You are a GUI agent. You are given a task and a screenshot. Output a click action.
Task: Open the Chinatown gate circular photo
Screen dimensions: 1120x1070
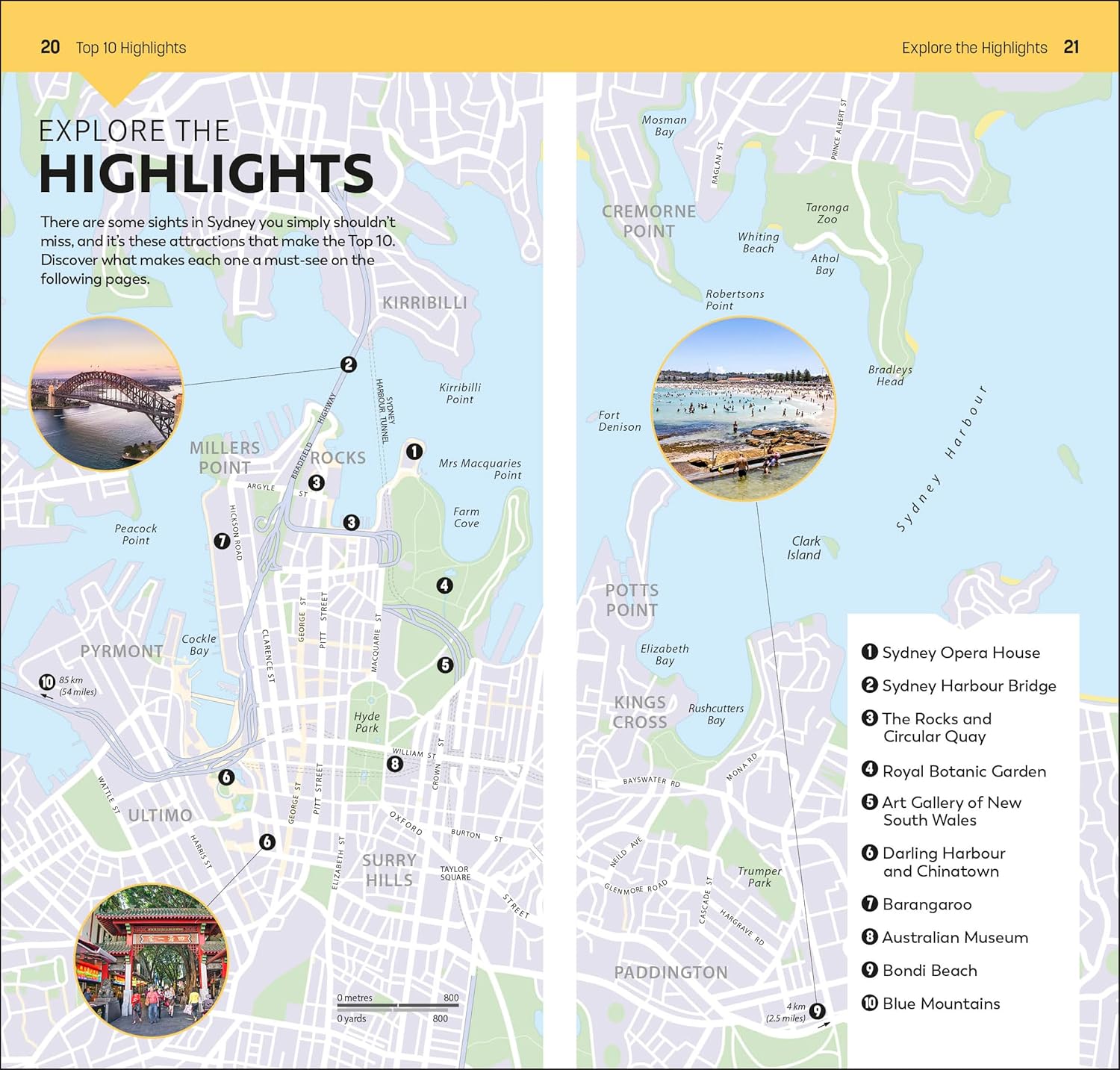click(151, 960)
